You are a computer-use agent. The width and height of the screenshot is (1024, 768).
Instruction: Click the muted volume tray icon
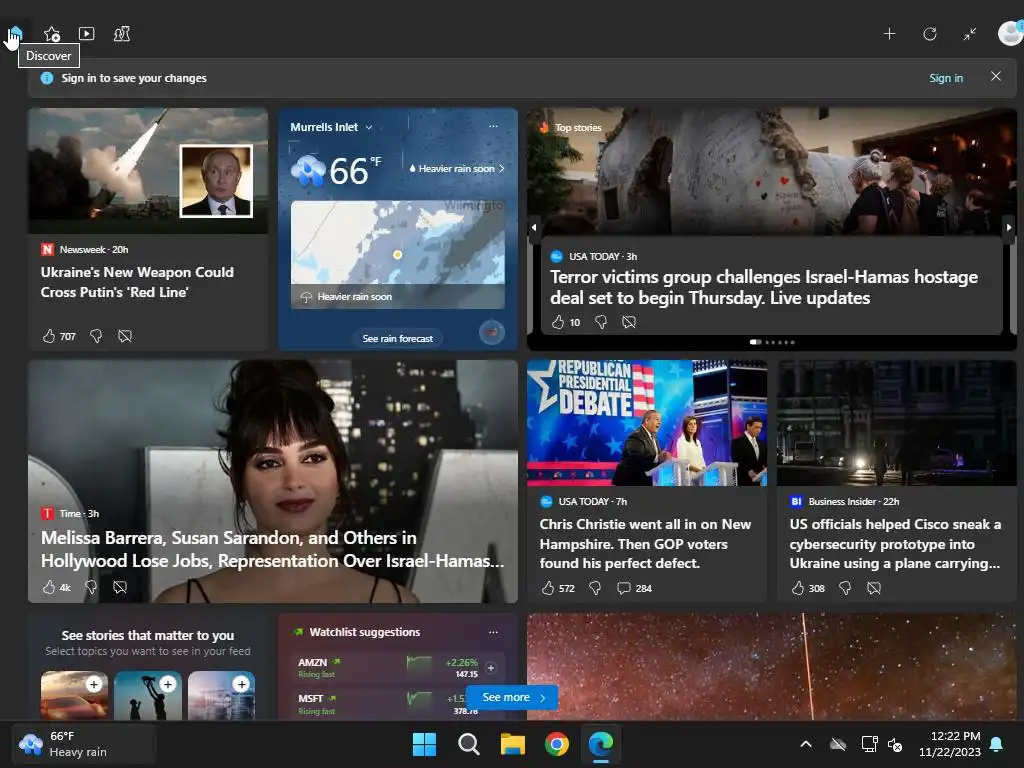tap(895, 744)
